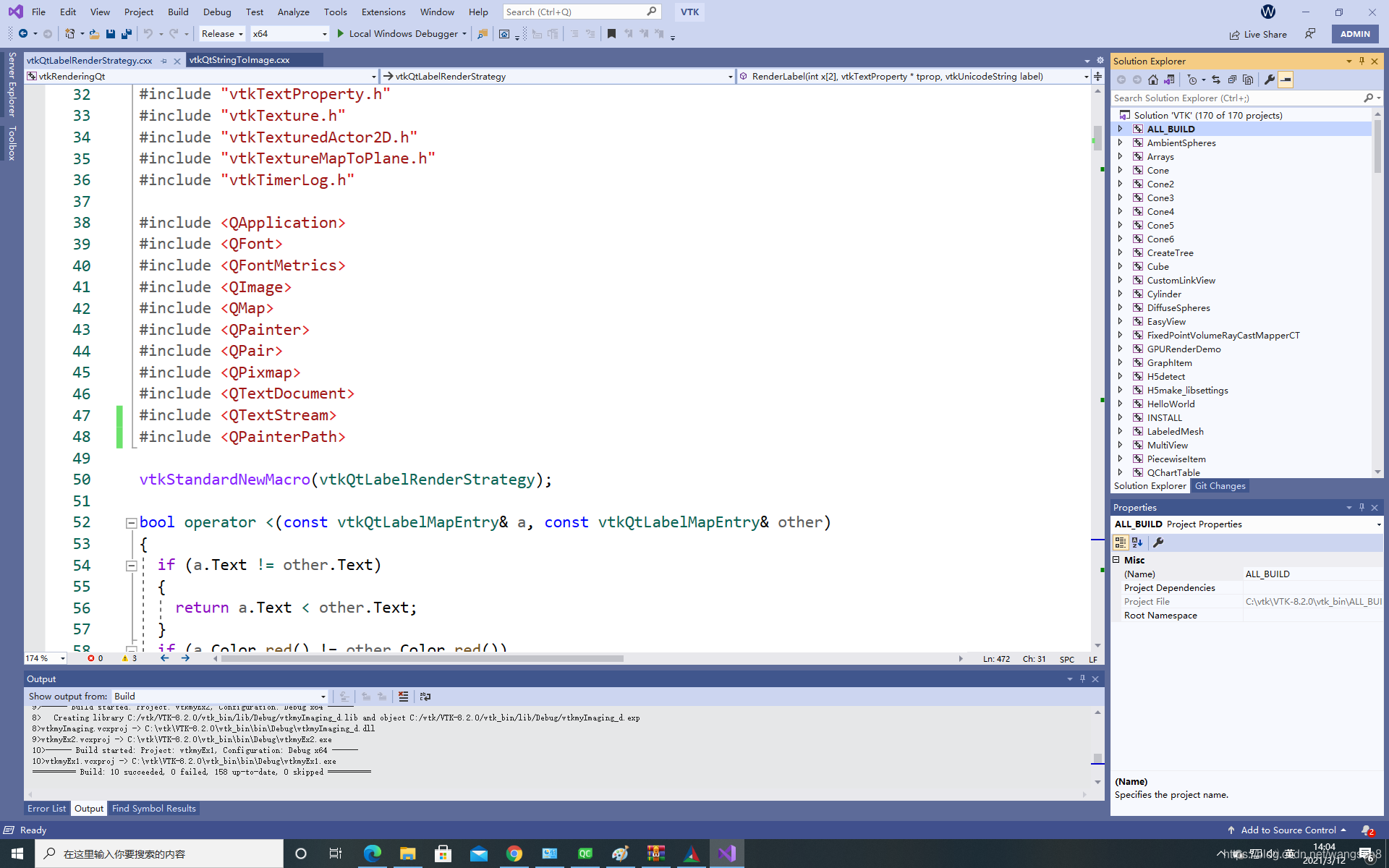Image resolution: width=1389 pixels, height=868 pixels.
Task: Click the Show All Files icon
Action: tap(1248, 80)
